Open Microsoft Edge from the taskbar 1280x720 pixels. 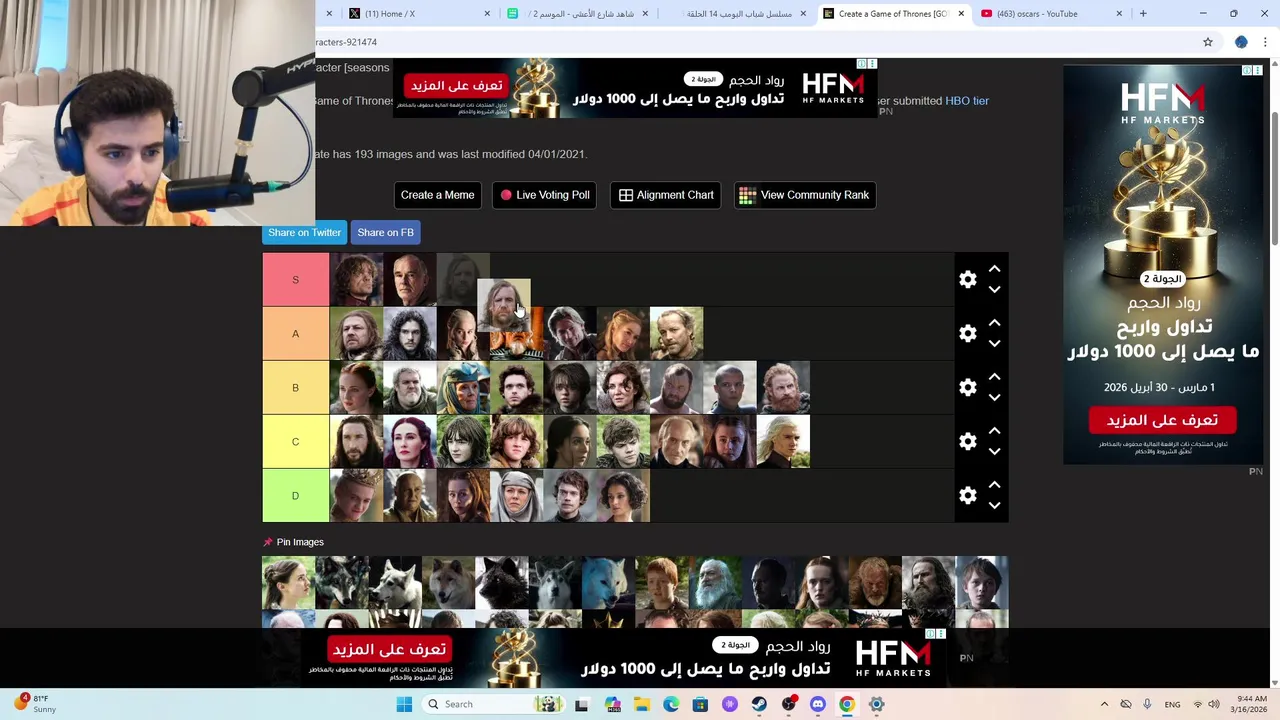click(x=671, y=704)
